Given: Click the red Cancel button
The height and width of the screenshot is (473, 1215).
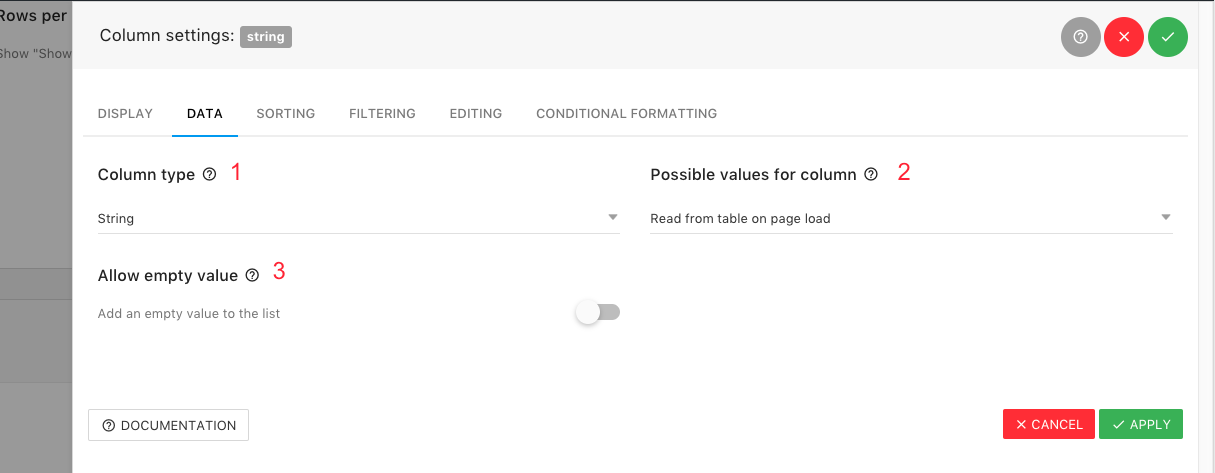Looking at the screenshot, I should pyautogui.click(x=1049, y=424).
